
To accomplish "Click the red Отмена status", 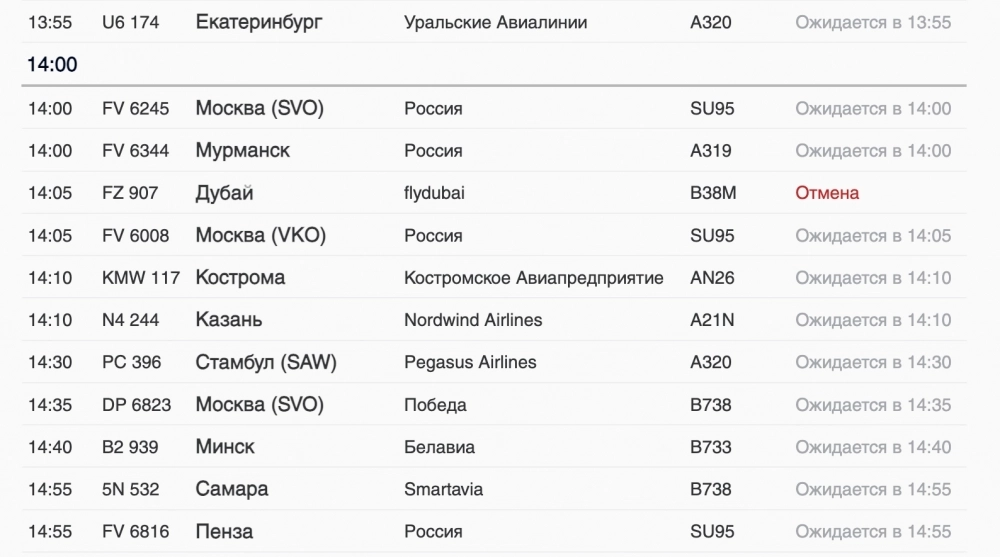I will coord(827,193).
